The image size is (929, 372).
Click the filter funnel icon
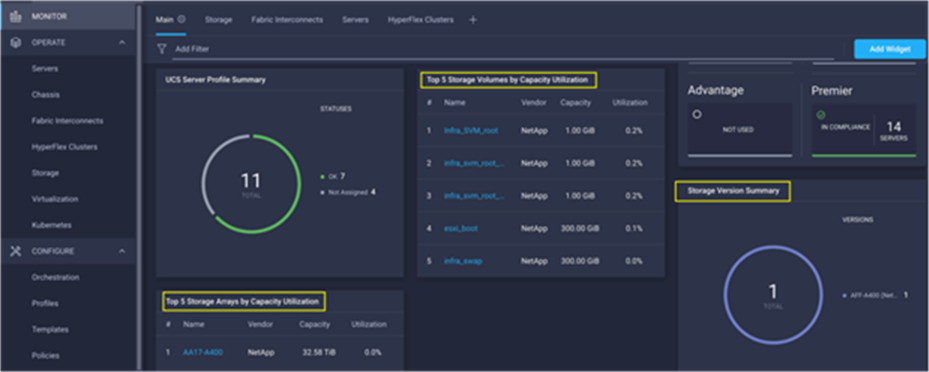click(x=161, y=49)
